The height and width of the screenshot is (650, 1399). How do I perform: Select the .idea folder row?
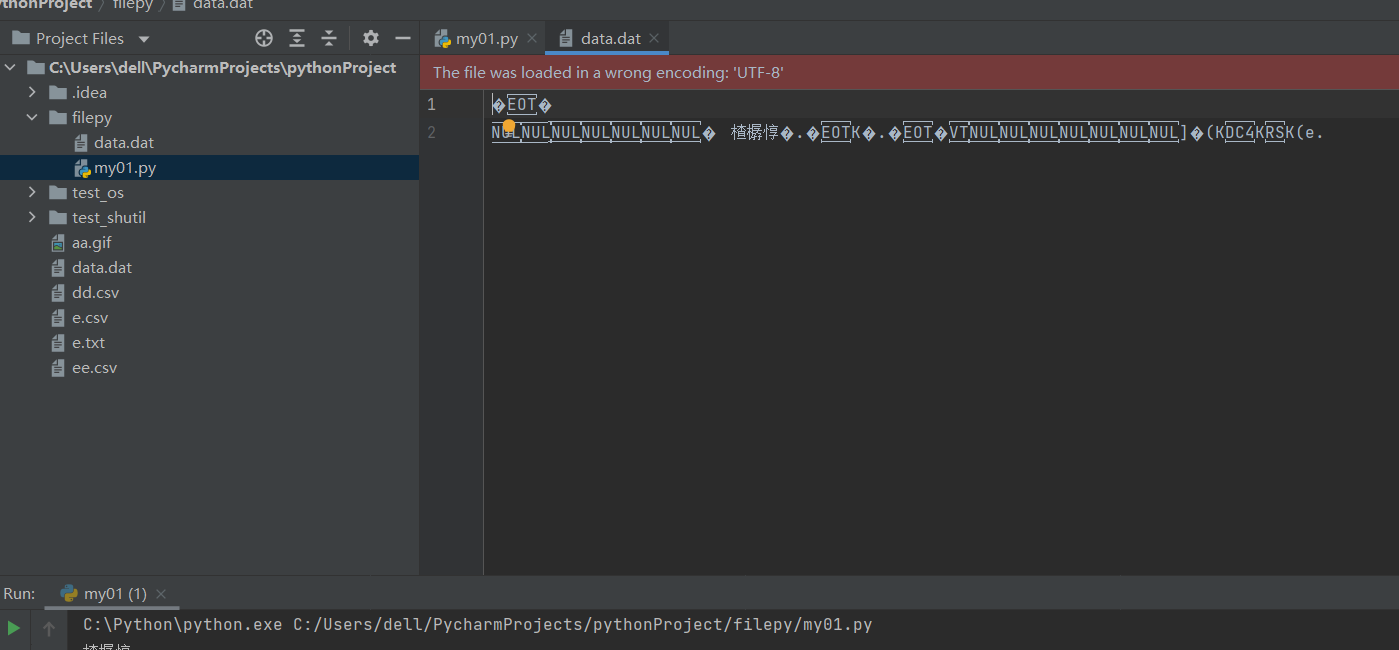pyautogui.click(x=209, y=93)
